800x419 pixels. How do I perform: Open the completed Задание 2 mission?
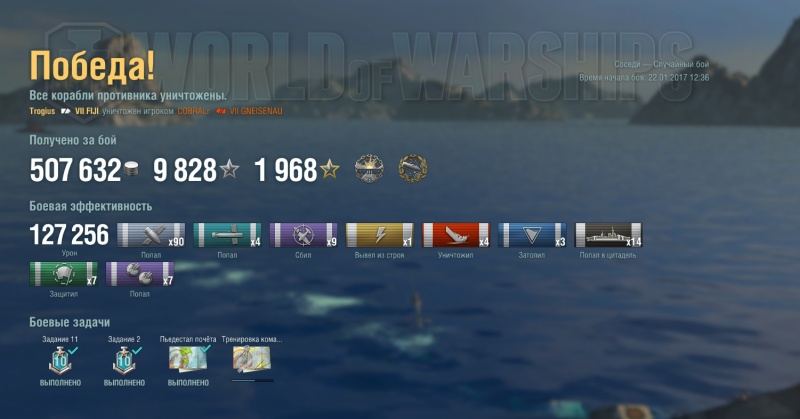point(124,360)
